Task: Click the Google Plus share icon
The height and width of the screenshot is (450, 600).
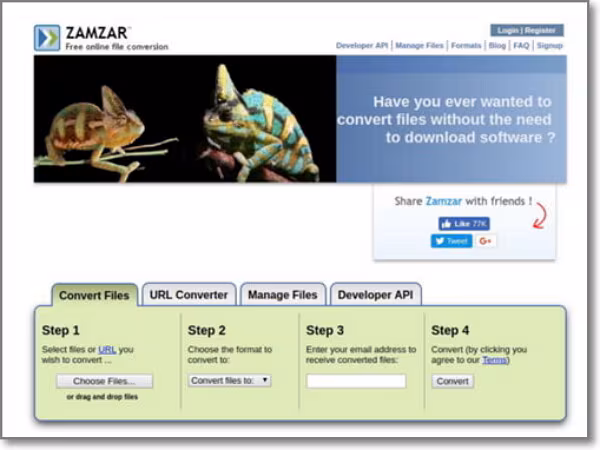Action: [x=485, y=241]
